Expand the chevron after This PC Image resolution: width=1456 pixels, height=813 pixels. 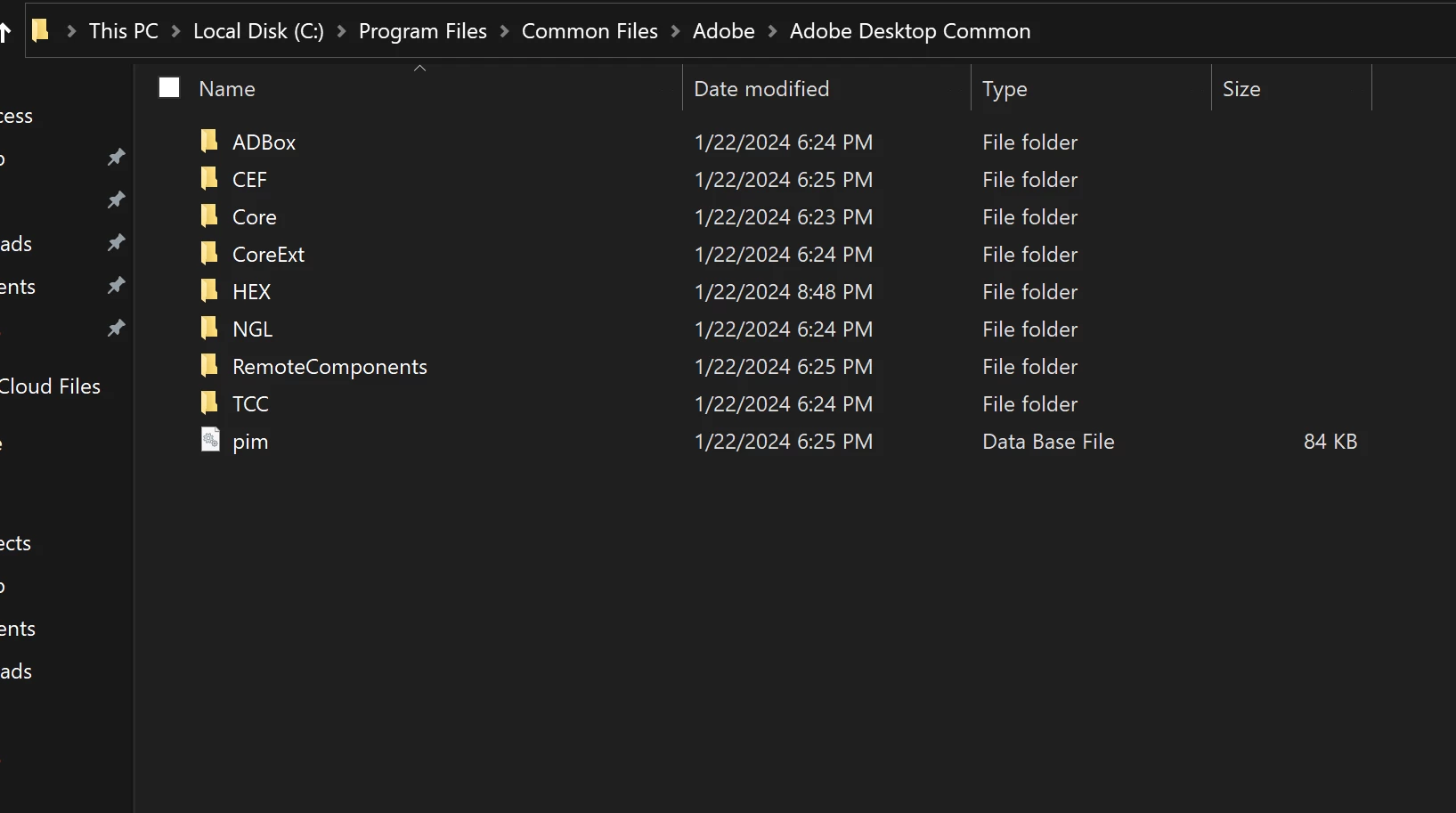point(175,31)
